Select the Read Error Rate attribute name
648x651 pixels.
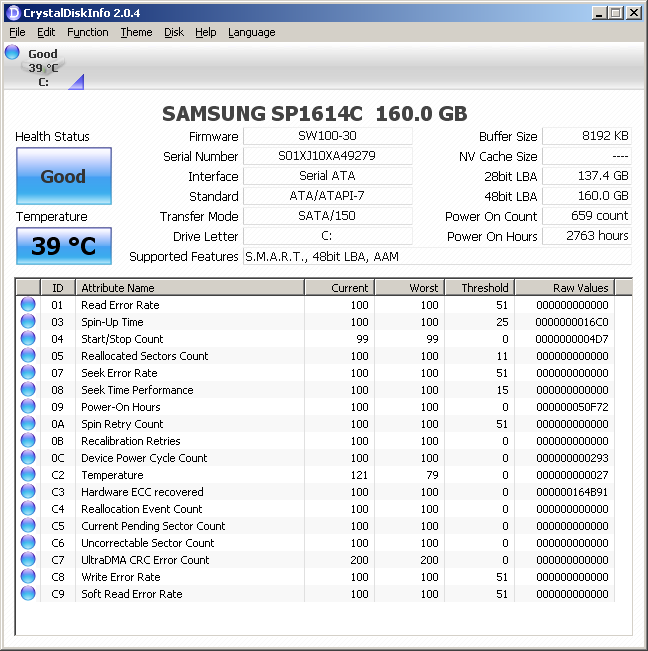tap(120, 305)
